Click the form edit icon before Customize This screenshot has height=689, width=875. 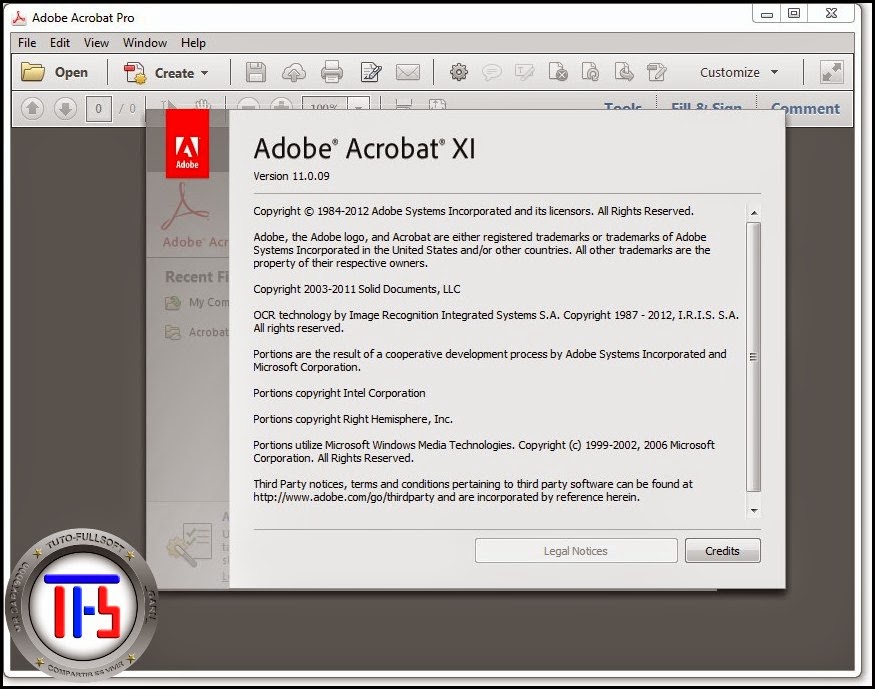click(657, 72)
